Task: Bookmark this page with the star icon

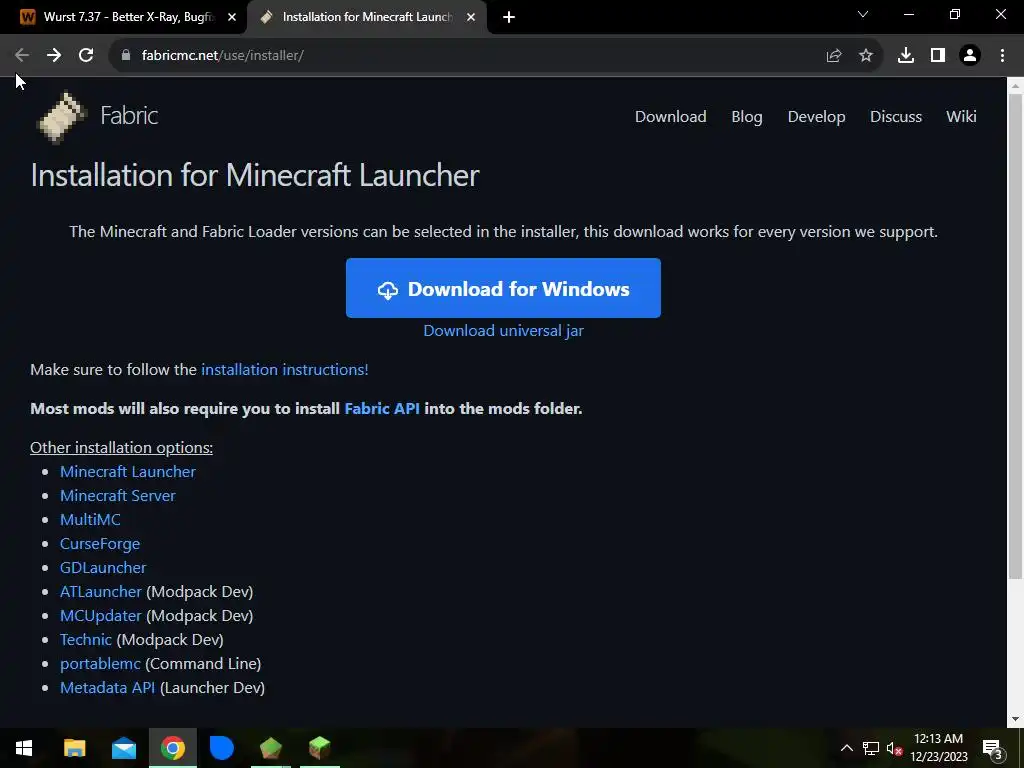Action: point(866,56)
